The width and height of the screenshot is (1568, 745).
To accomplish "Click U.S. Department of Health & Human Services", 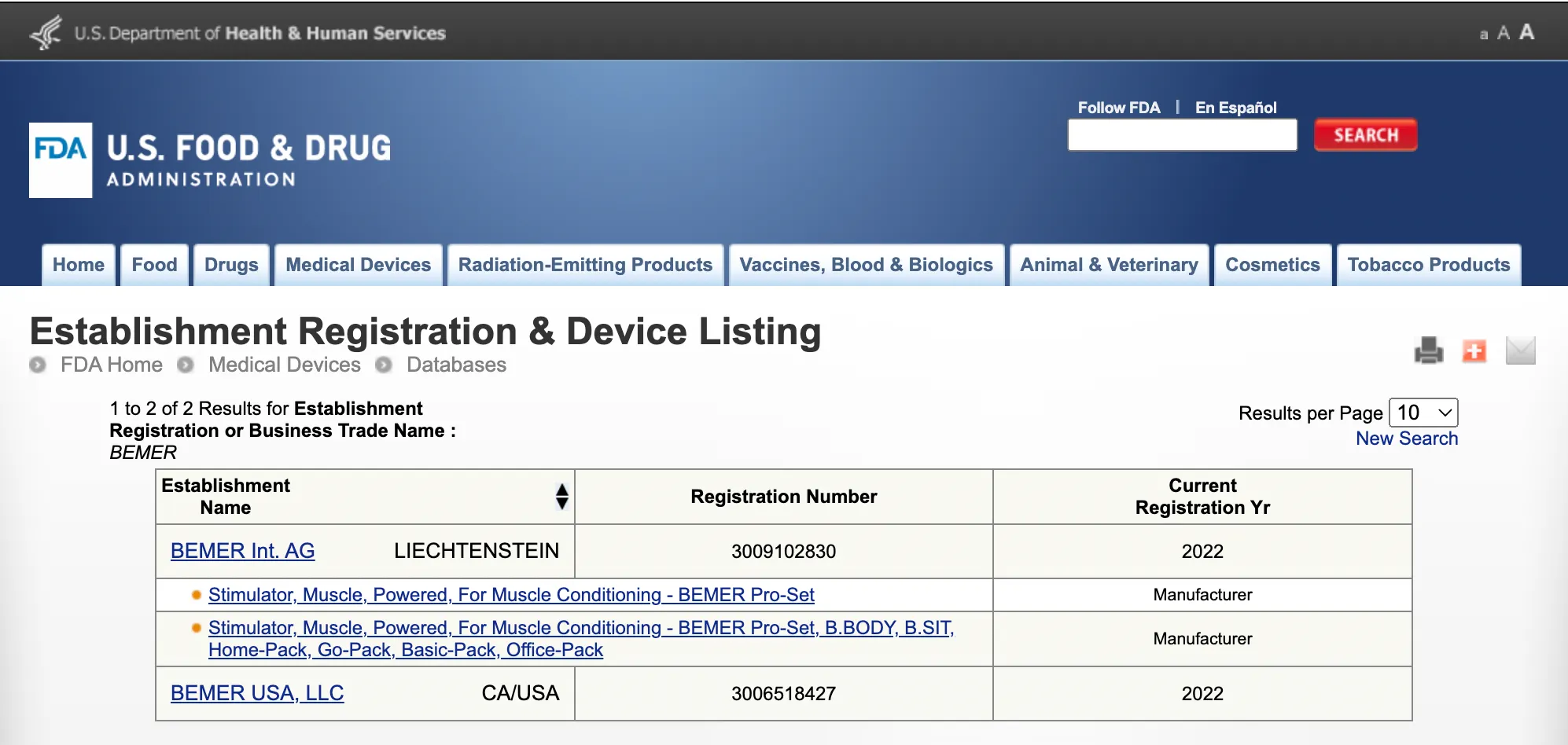I will coord(259,33).
